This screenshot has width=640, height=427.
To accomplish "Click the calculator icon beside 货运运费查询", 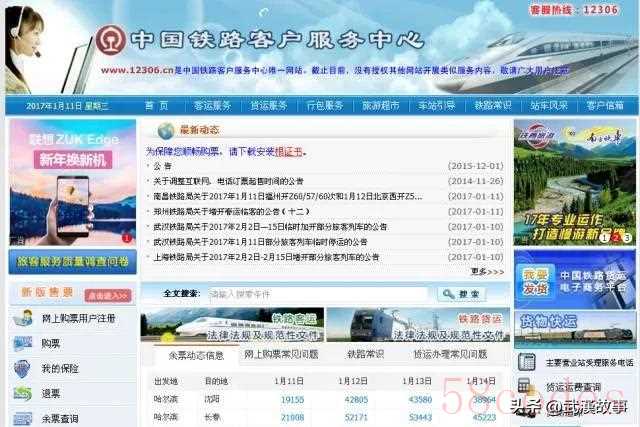I will [525, 387].
